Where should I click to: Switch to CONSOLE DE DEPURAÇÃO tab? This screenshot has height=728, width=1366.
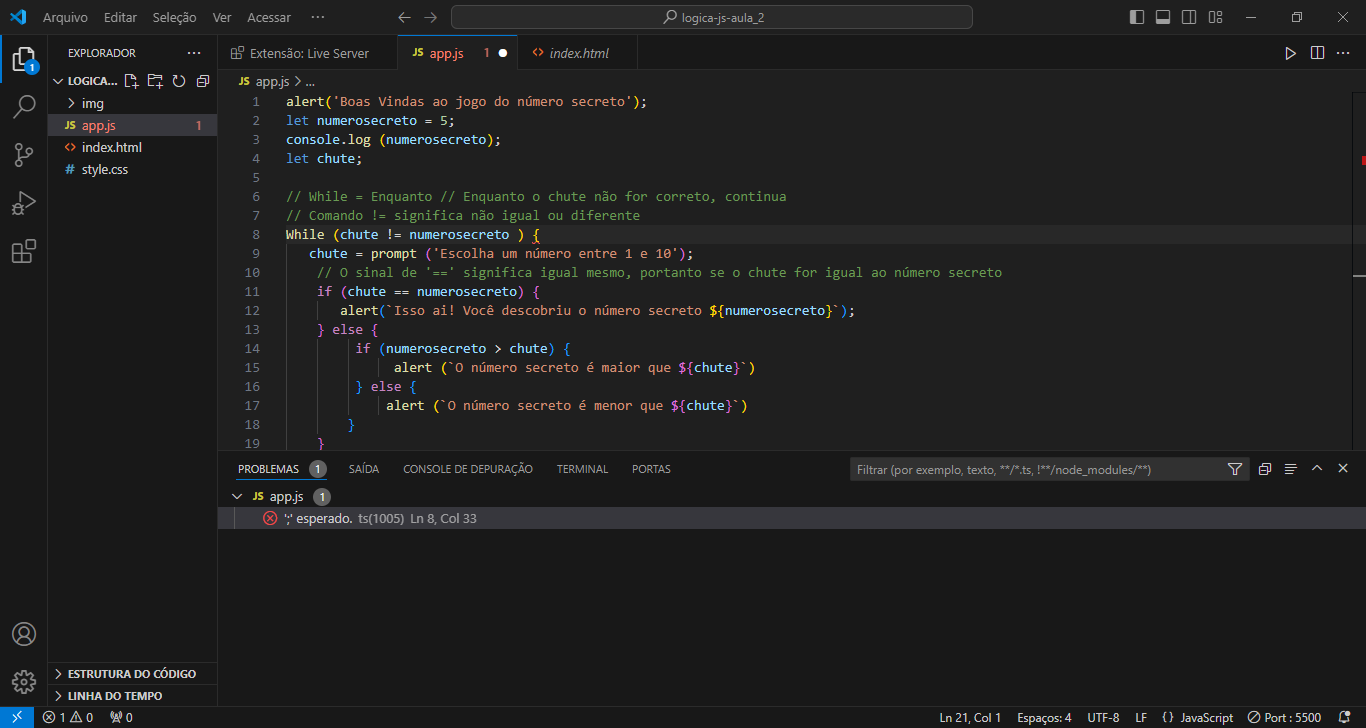[x=468, y=469]
